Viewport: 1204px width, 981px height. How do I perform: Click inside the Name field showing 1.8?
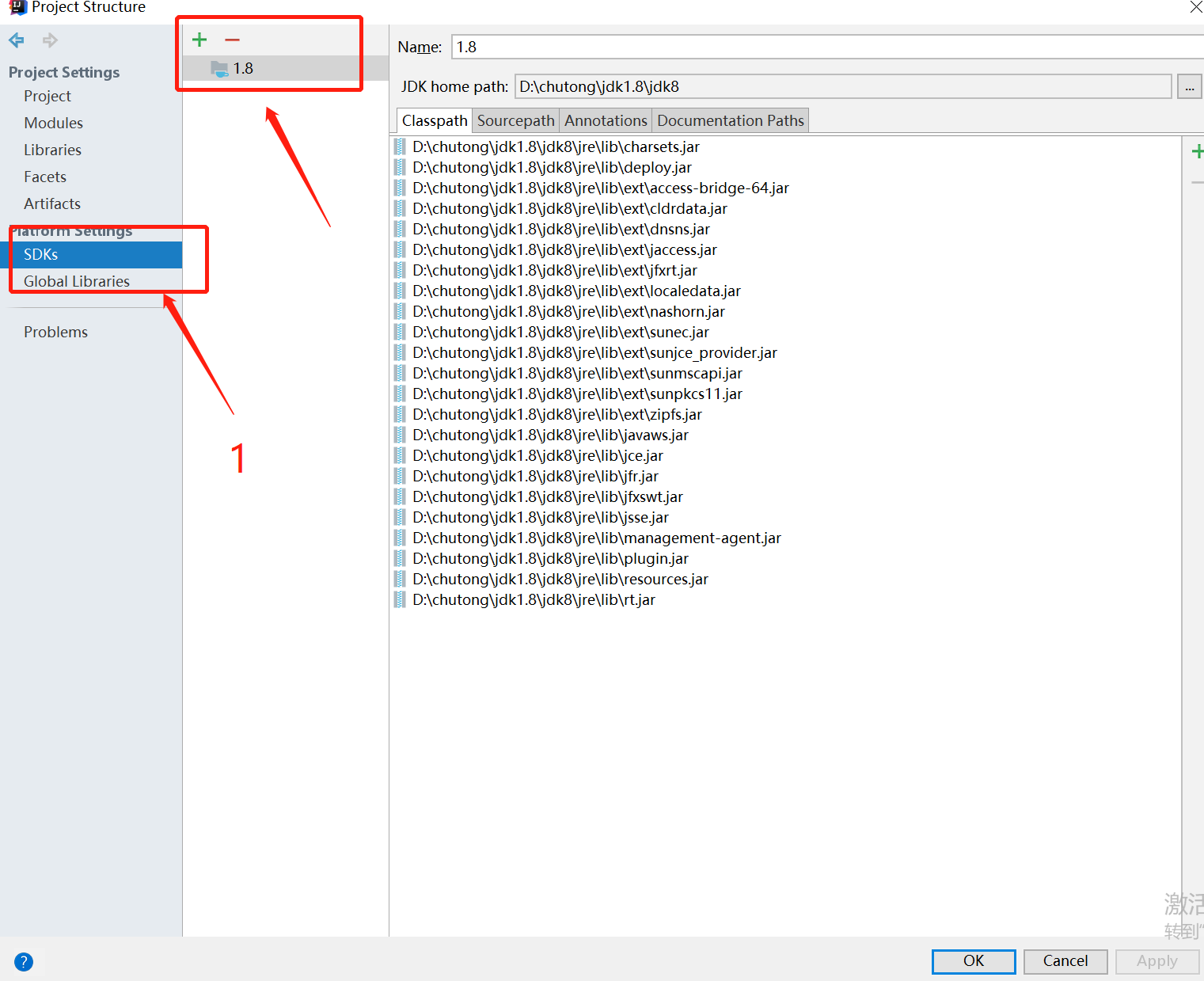[x=633, y=47]
